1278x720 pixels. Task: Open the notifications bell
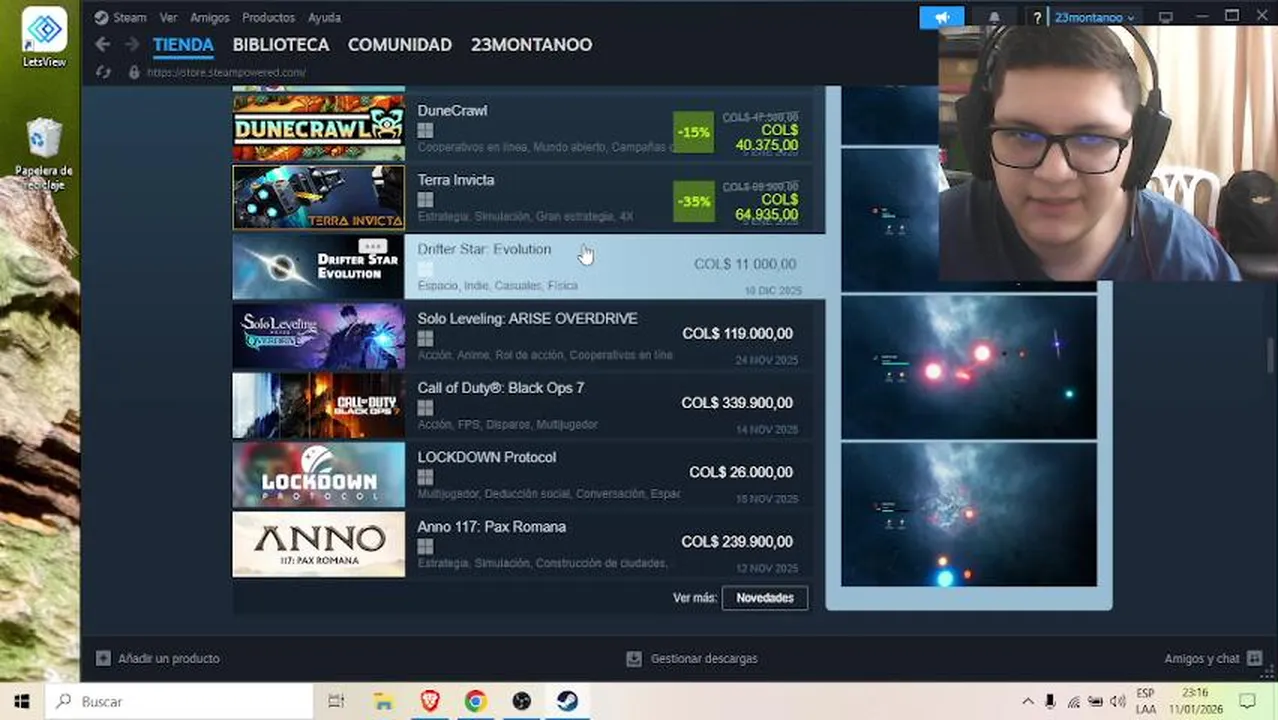pos(994,17)
